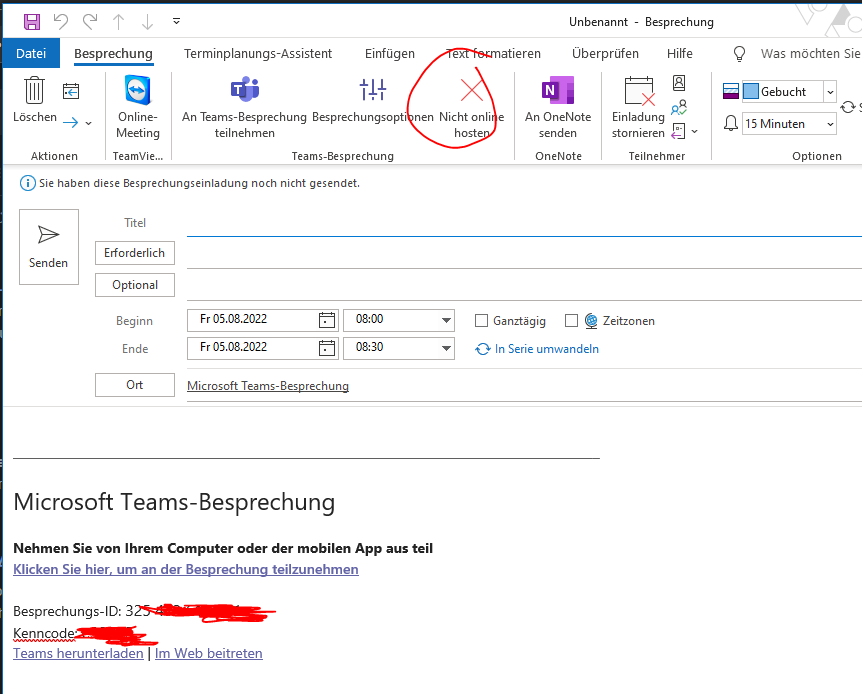Click the Senden button
This screenshot has width=862, height=694.
(x=49, y=247)
